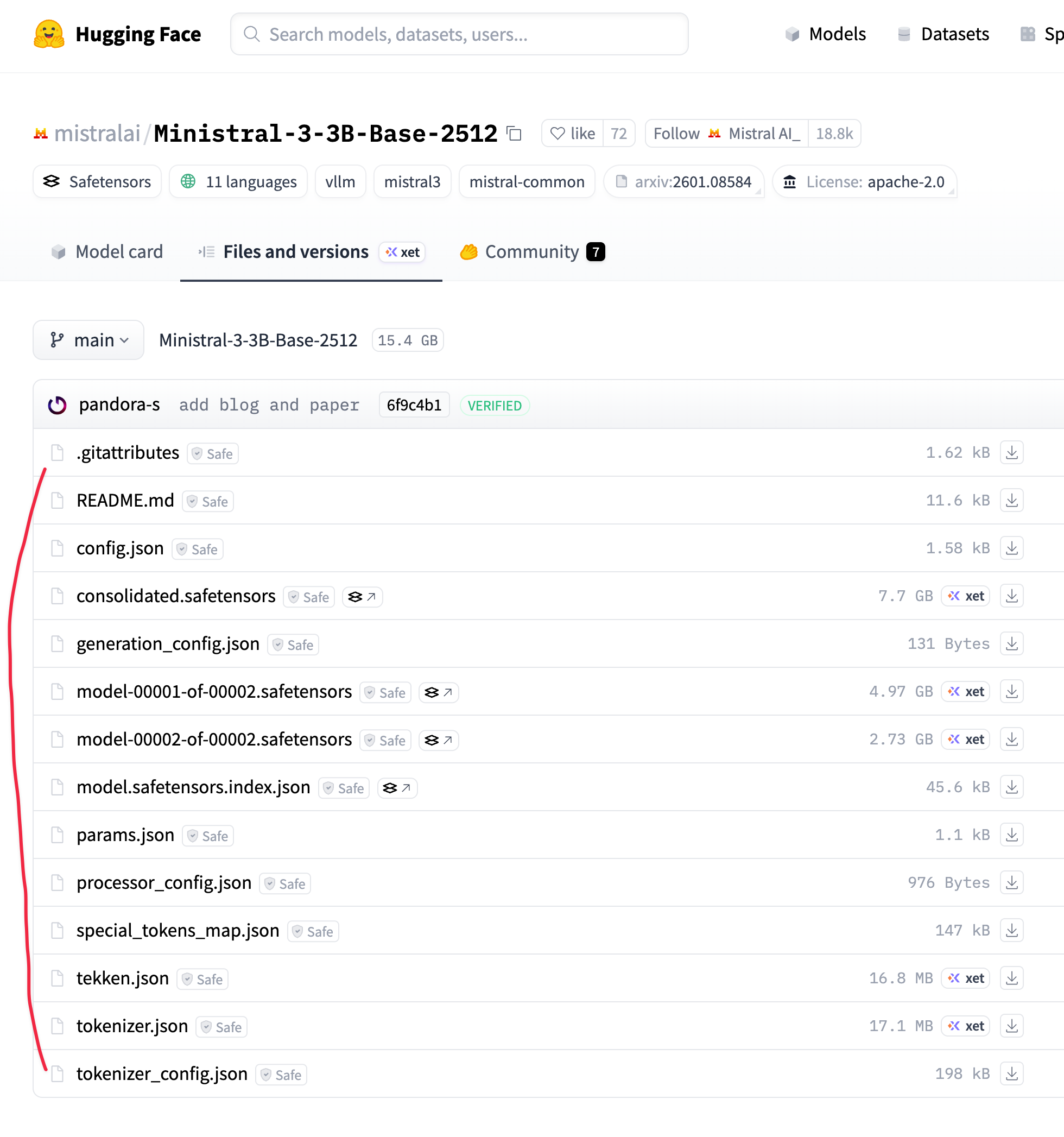Click the Hugging Face logo
The image size is (1064, 1137).
pyautogui.click(x=117, y=34)
